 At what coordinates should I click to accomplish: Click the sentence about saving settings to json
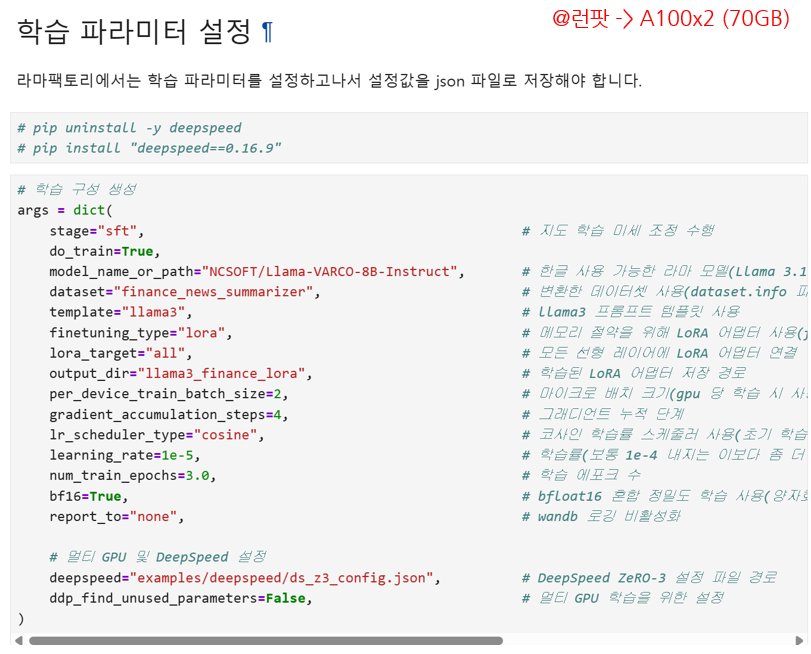pyautogui.click(x=329, y=81)
